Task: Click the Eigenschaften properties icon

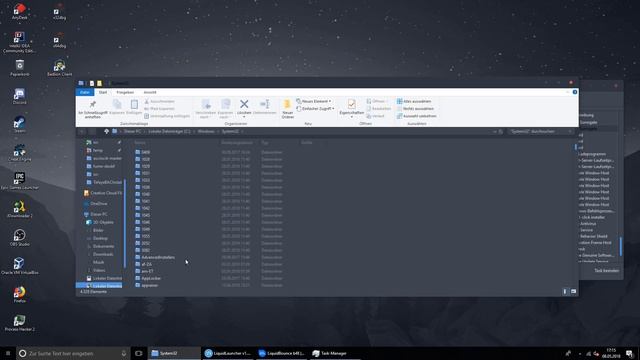Action: [x=351, y=104]
